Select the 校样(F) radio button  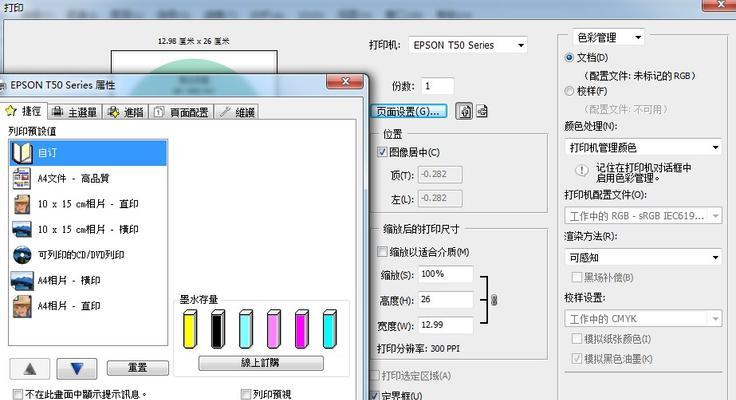point(569,91)
